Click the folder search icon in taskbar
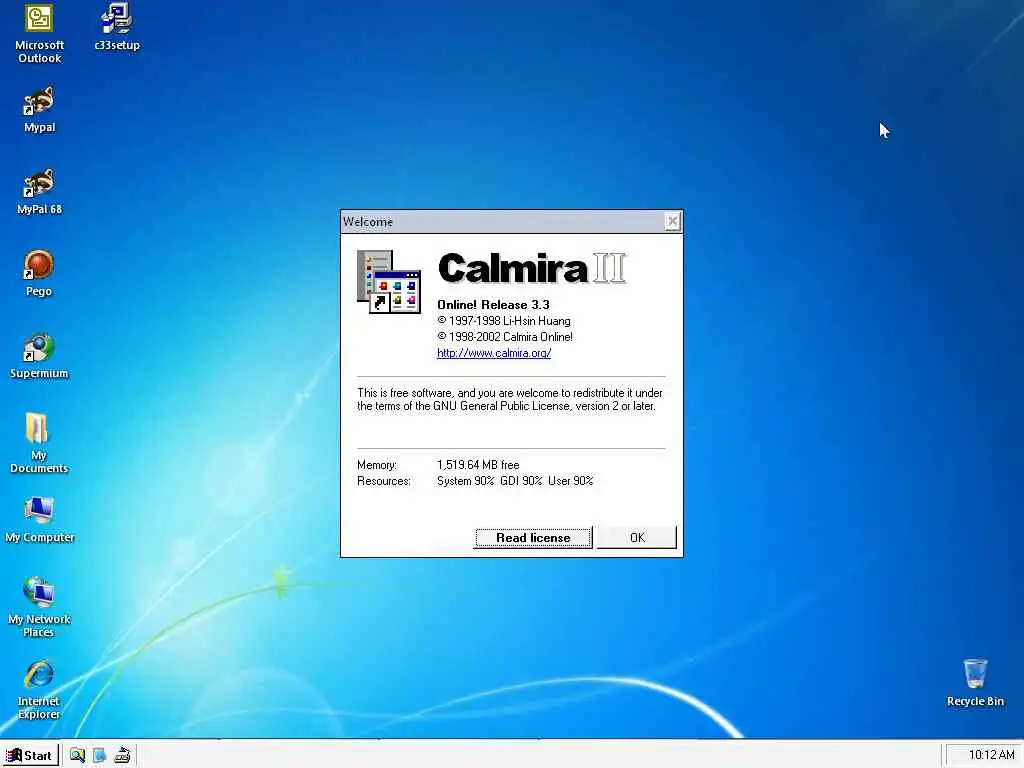The image size is (1024, 768). point(77,756)
